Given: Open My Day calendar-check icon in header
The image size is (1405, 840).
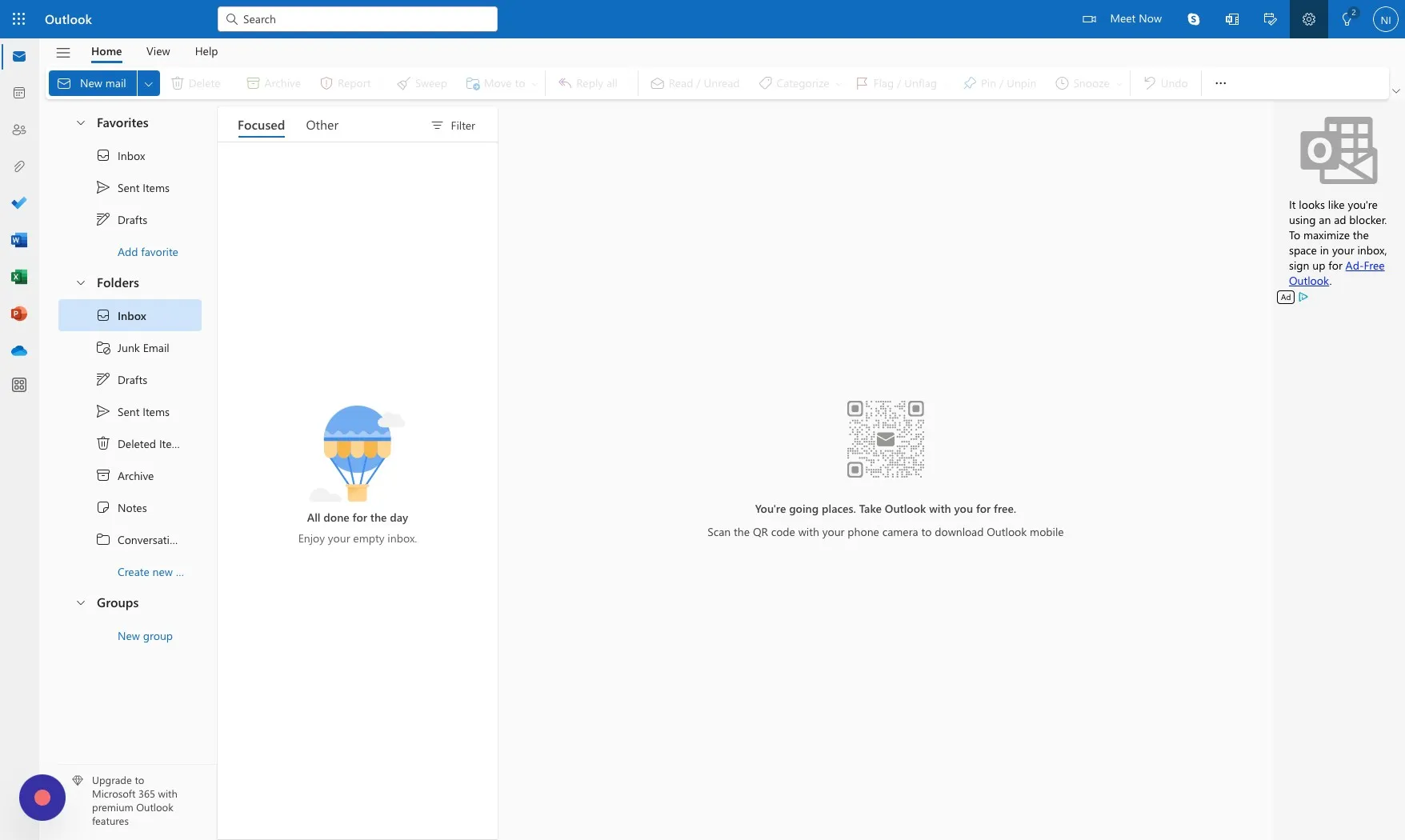Looking at the screenshot, I should 1271,19.
